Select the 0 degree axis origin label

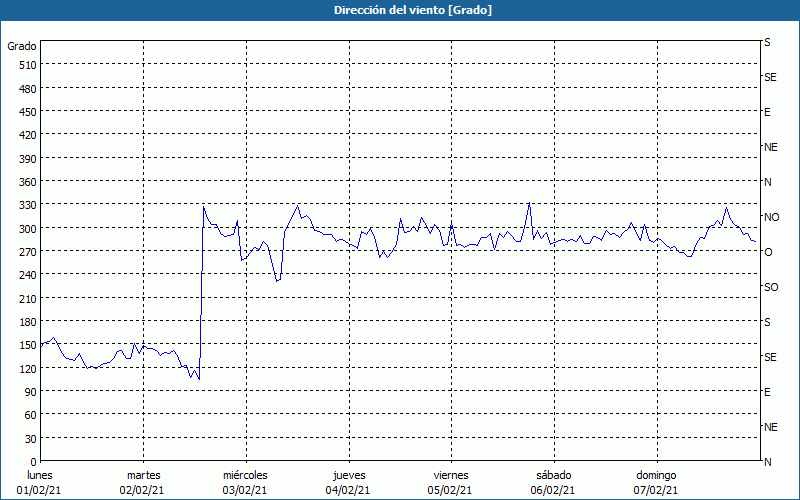[34, 462]
